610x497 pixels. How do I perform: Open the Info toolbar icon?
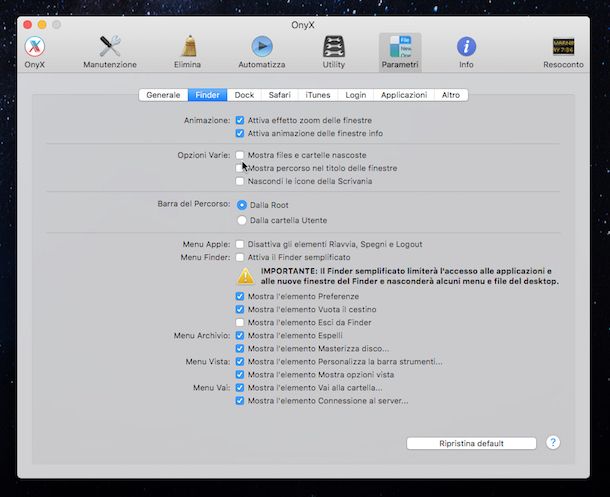pyautogui.click(x=466, y=47)
